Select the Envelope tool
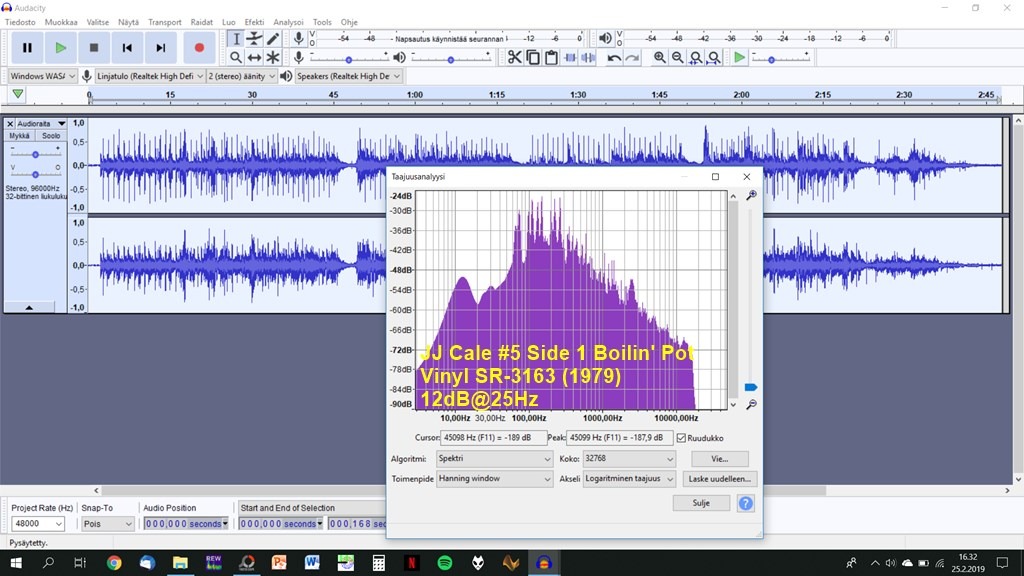 click(254, 39)
